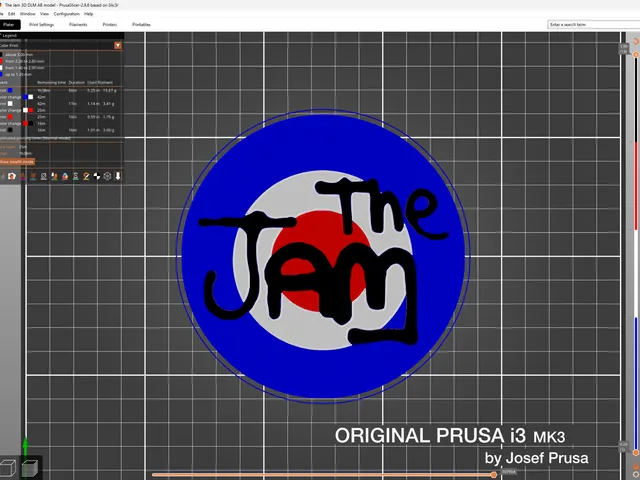Screen dimensions: 640x480
Task: Toggle Color changes visibility icon
Action: click(x=65, y=176)
